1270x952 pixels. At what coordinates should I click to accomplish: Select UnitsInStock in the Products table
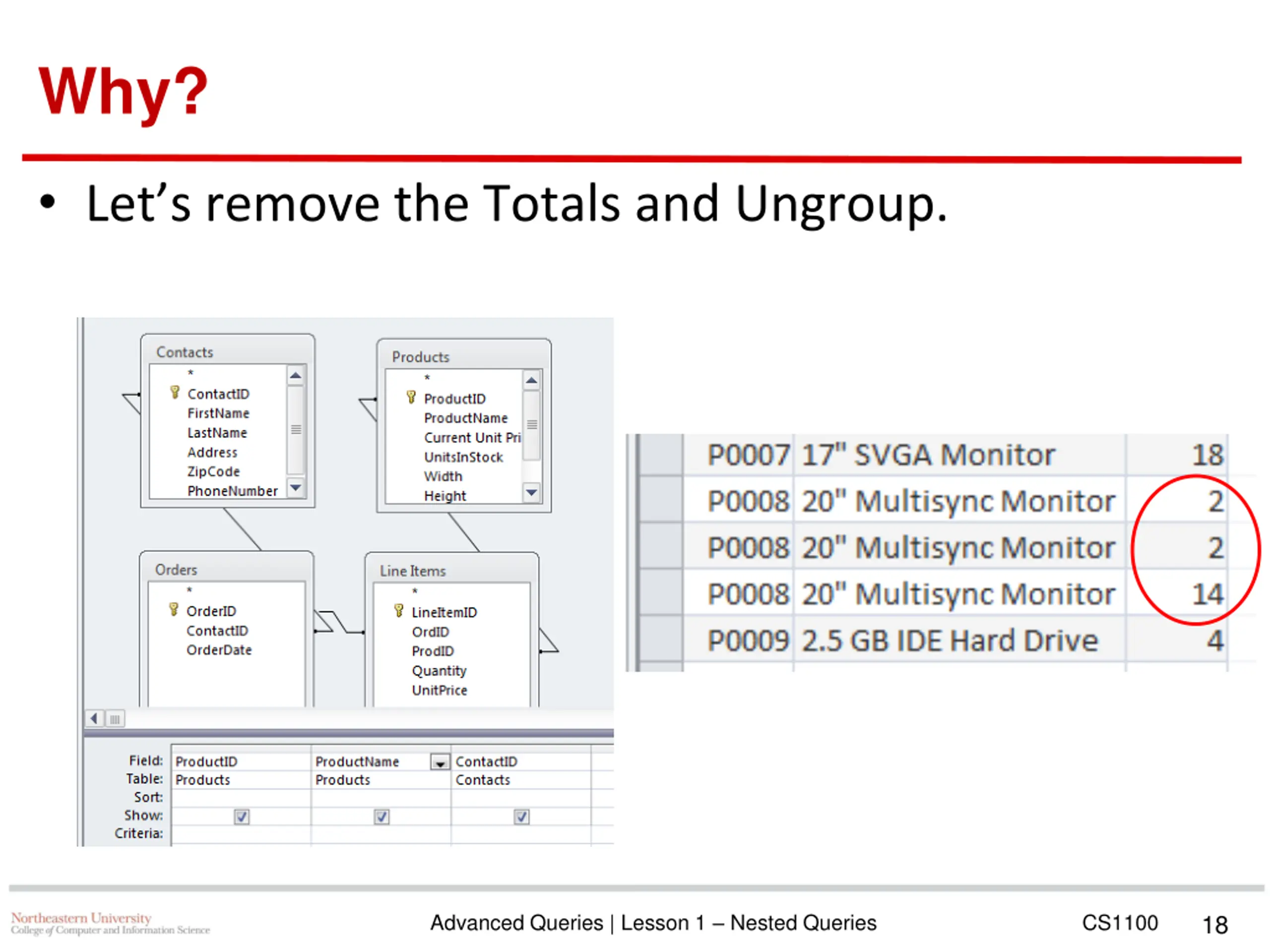[463, 457]
